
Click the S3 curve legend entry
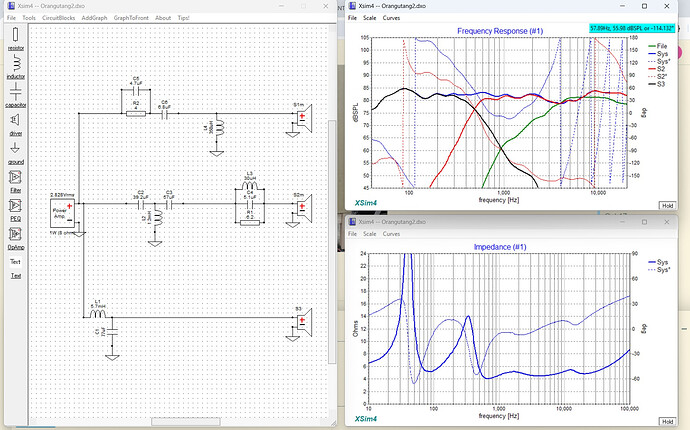pos(657,84)
